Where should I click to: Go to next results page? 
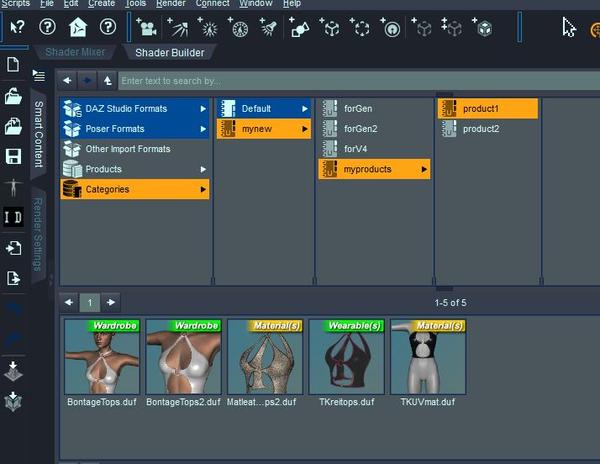click(111, 303)
